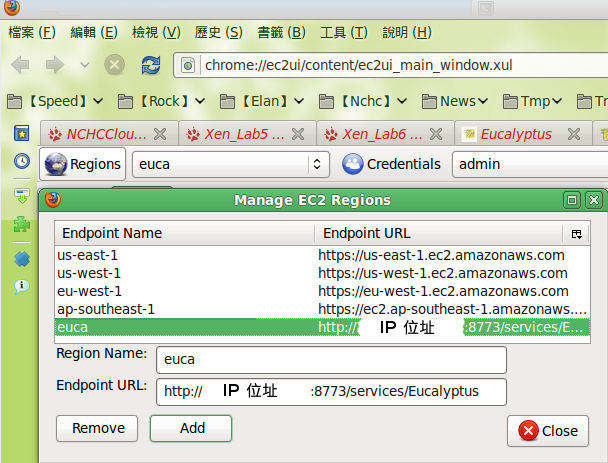Click the Endpoint URL column header
The height and width of the screenshot is (463, 608).
439,233
